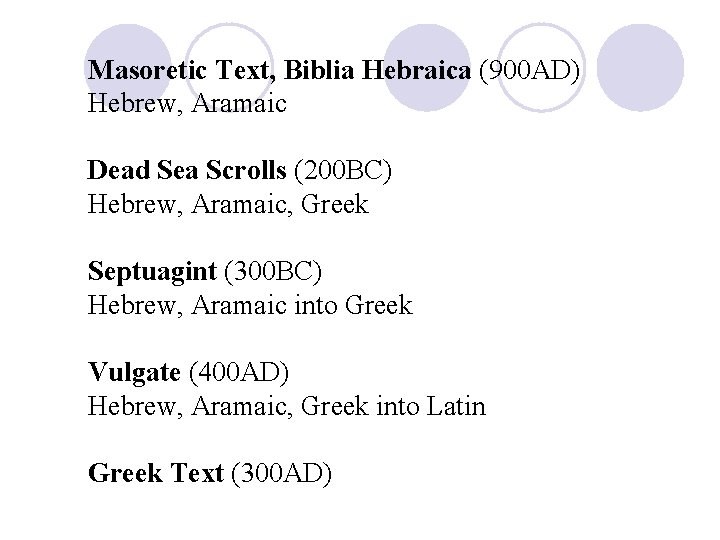Click the 'Hebrew, Aramaic into Greek' line
Viewport: 720px width, 540px height.
[x=250, y=305]
